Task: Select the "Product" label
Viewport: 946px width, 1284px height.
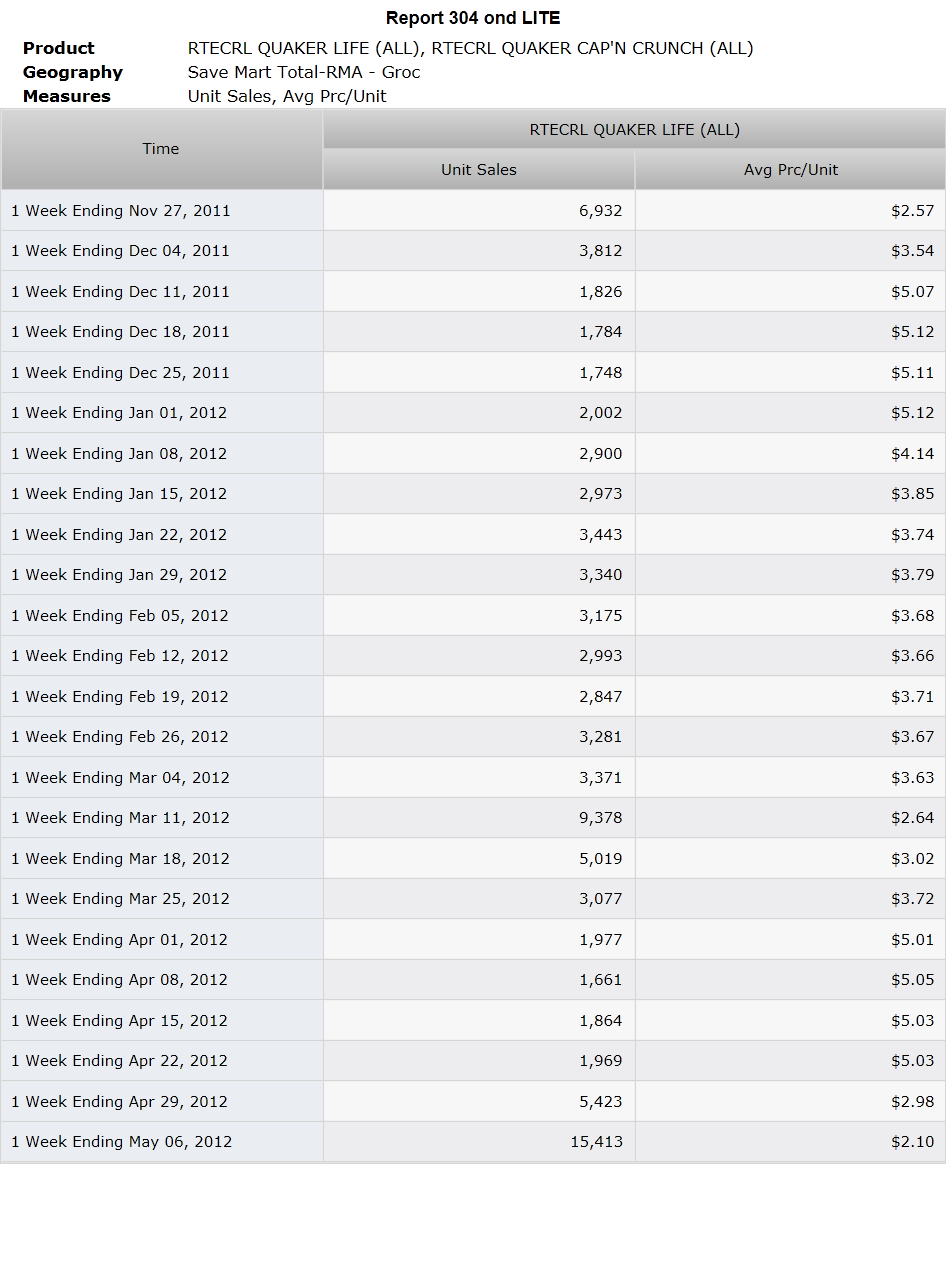Action: [59, 48]
